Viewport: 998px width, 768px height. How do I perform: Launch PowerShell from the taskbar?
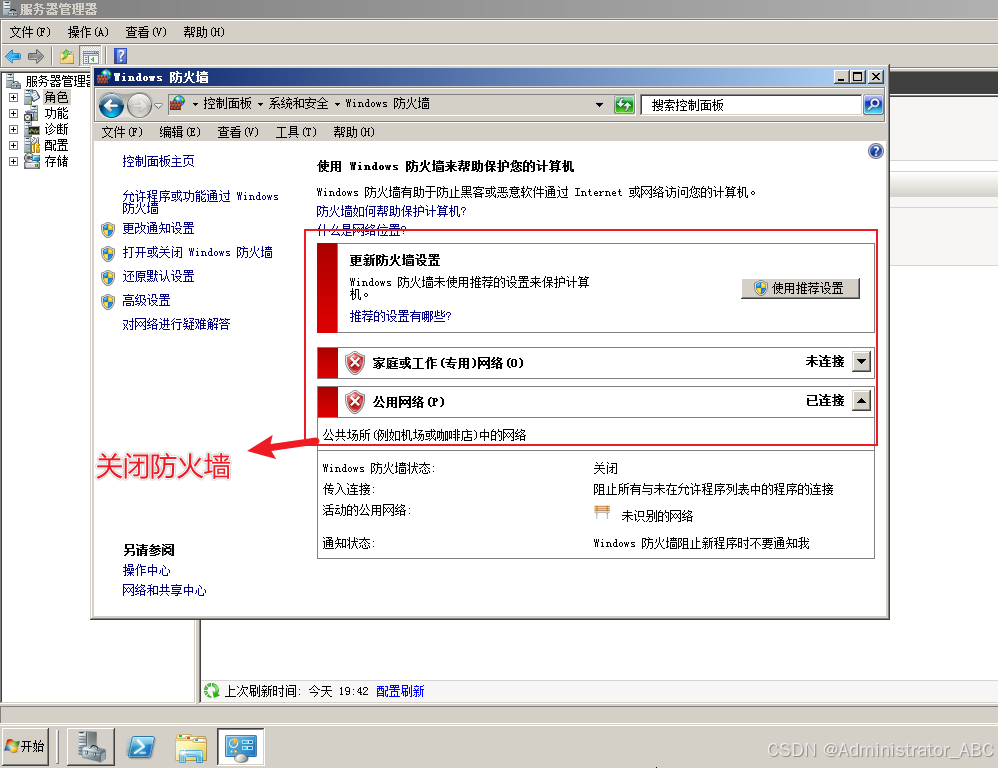point(141,746)
